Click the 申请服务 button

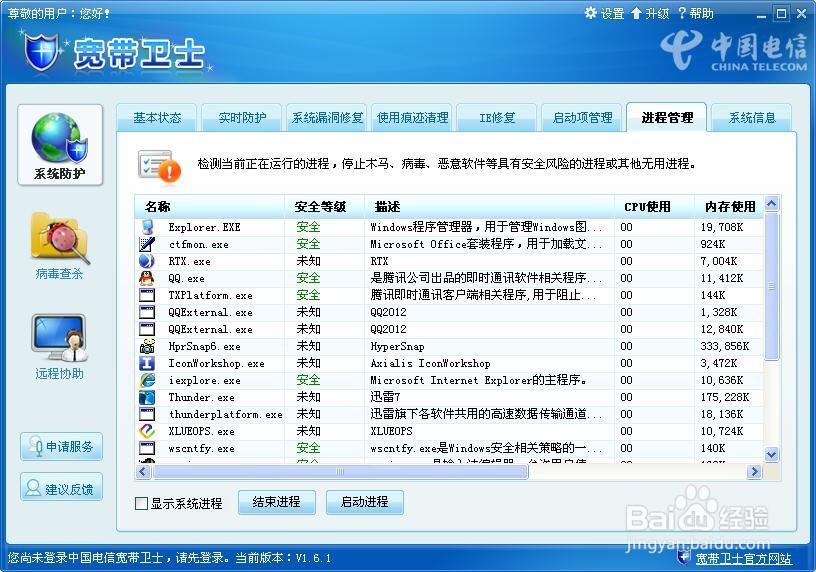point(61,447)
